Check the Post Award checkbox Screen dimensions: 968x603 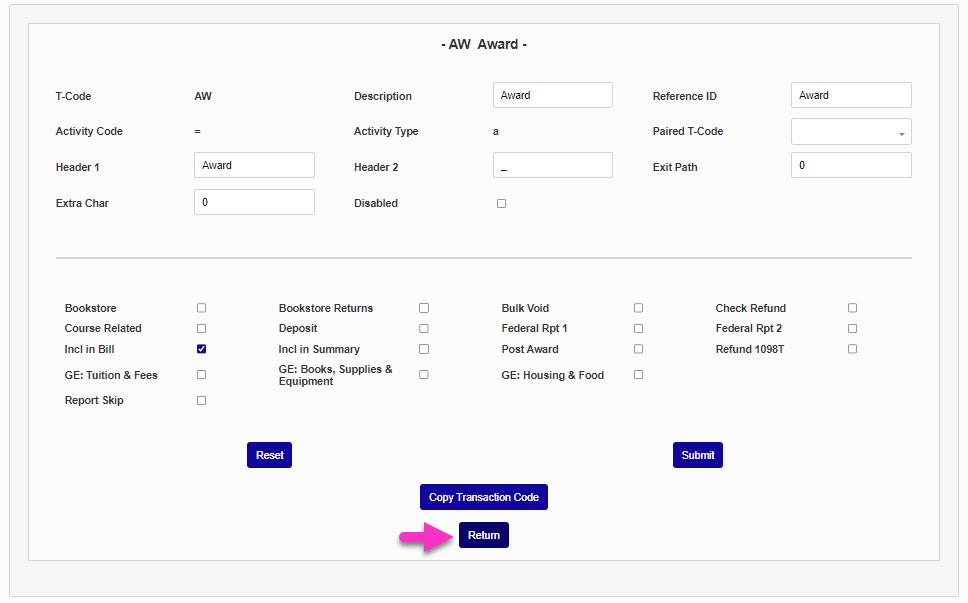pos(639,349)
